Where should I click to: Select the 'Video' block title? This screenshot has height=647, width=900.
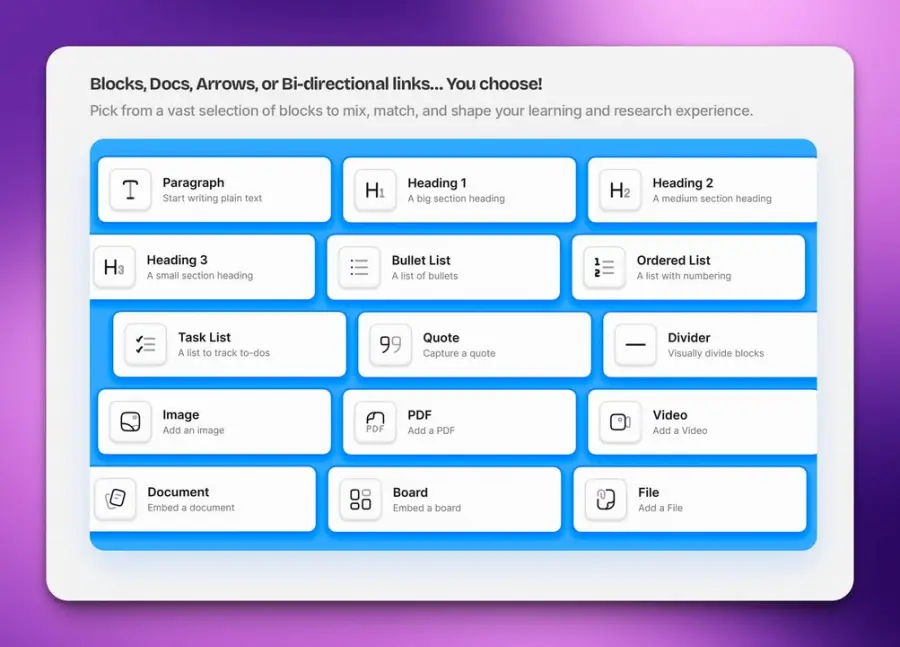pyautogui.click(x=670, y=415)
